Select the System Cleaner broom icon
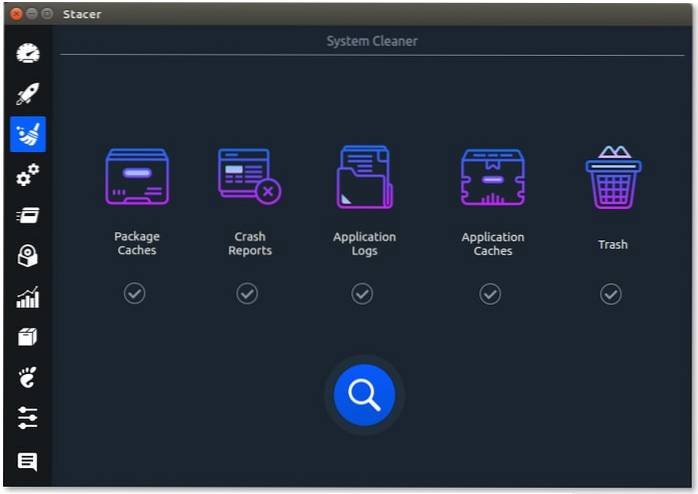The height and width of the screenshot is (494, 698). pos(28,135)
